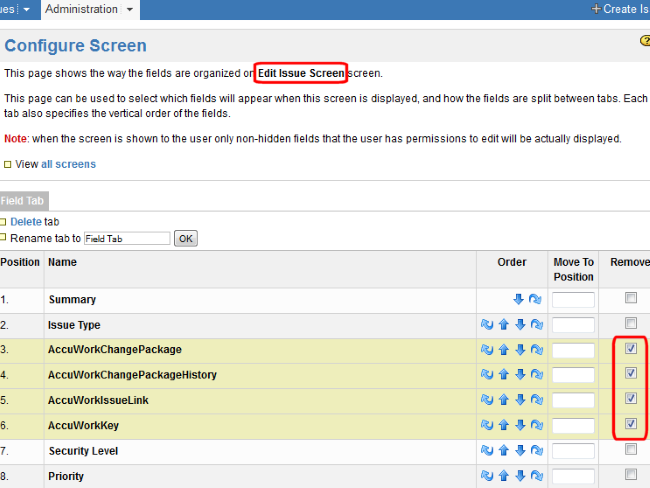
Task: Click the help icon near page title
Action: coord(645,41)
